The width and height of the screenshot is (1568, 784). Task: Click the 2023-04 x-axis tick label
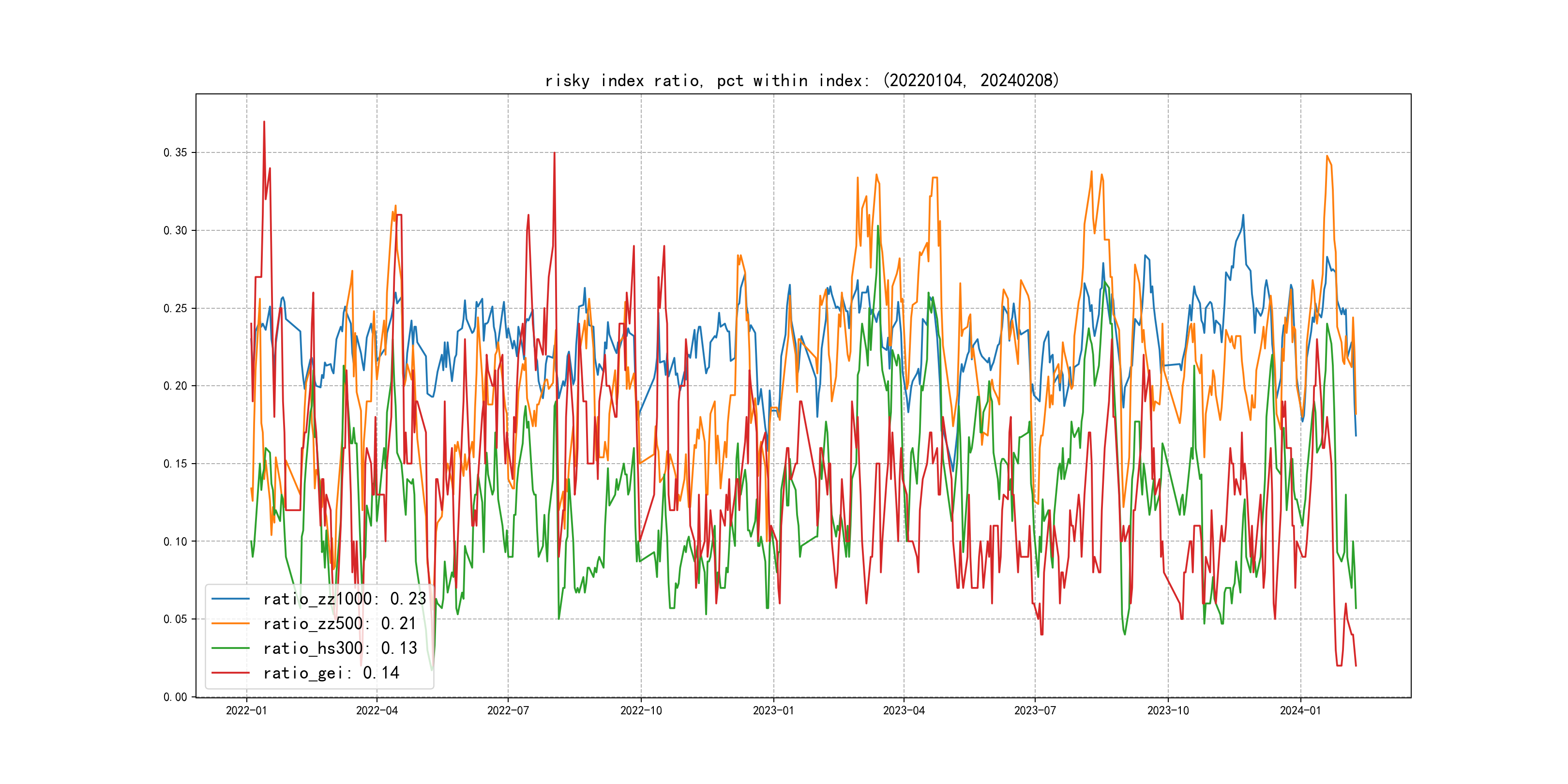(904, 710)
